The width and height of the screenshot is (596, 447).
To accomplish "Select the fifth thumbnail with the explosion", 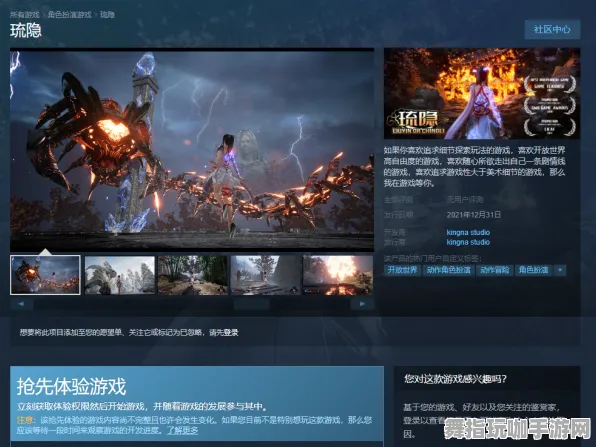I will coord(338,275).
